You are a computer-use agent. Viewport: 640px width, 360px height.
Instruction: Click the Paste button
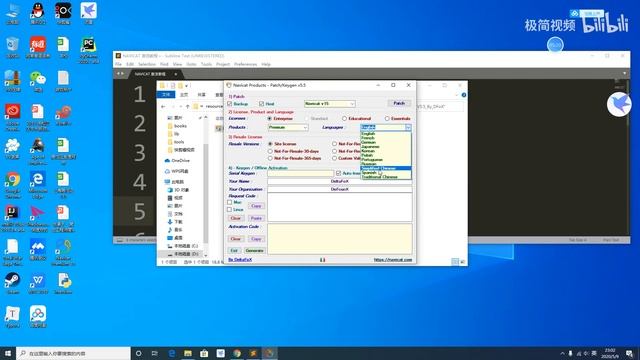pyautogui.click(x=256, y=218)
